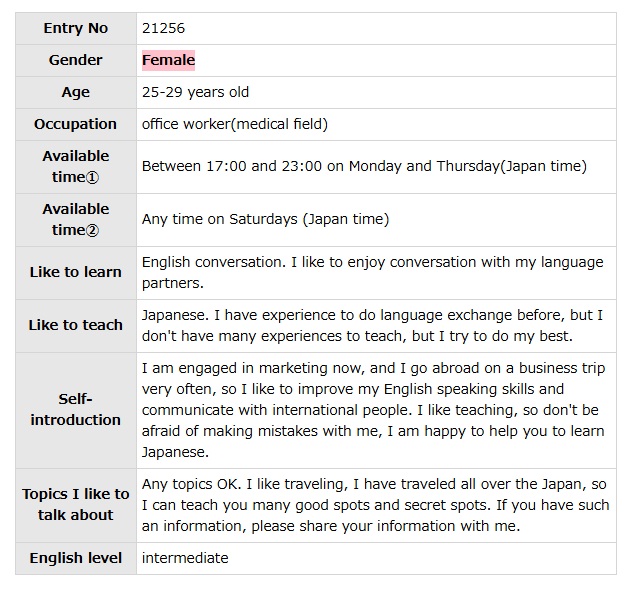Click office worker(medical field) text
This screenshot has width=630, height=590.
(x=235, y=124)
